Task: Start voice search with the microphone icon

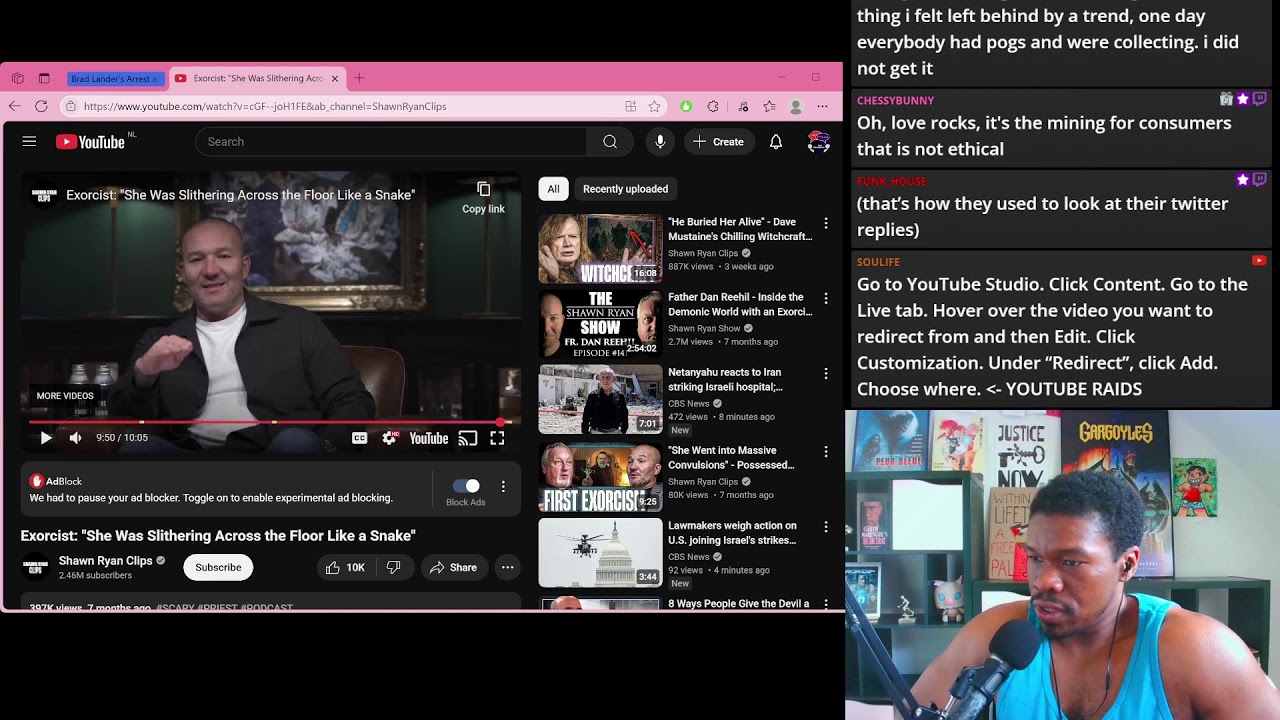Action: pos(660,142)
